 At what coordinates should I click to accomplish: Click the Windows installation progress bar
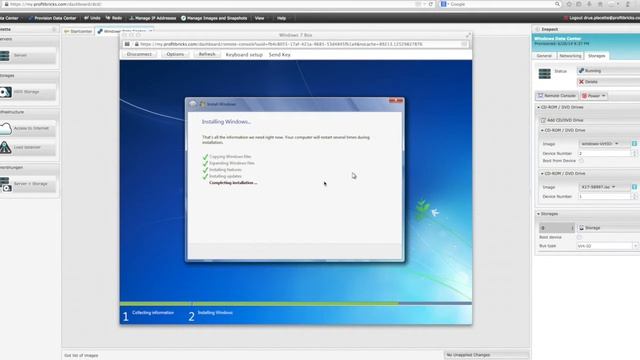coord(296,304)
